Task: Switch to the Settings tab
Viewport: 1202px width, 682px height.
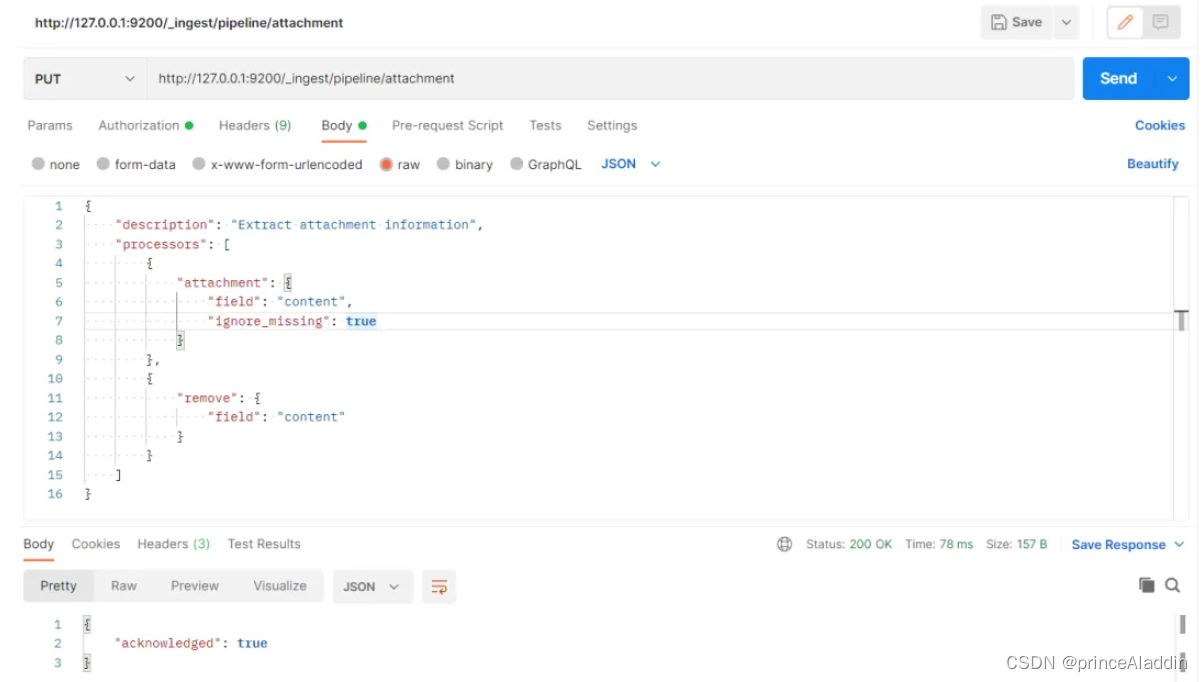Action: click(x=612, y=125)
